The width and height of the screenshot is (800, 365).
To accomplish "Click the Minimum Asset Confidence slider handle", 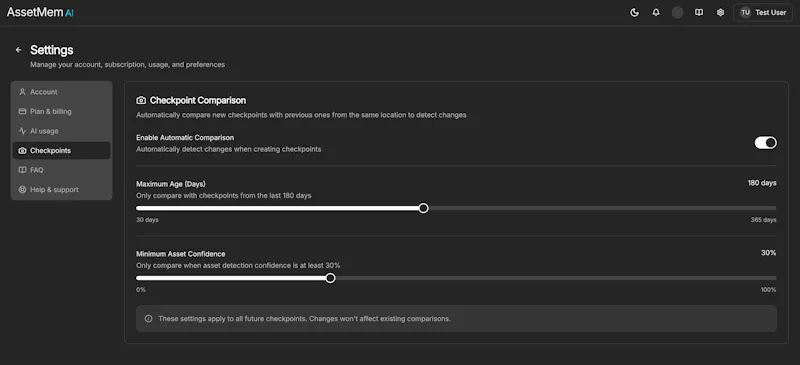I will pyautogui.click(x=331, y=278).
